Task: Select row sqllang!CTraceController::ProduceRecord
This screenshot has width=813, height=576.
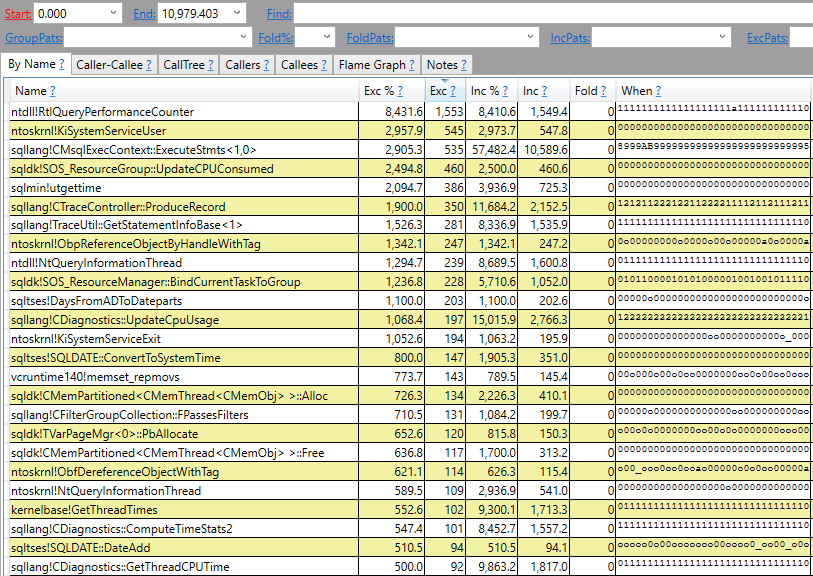Action: 410,206
